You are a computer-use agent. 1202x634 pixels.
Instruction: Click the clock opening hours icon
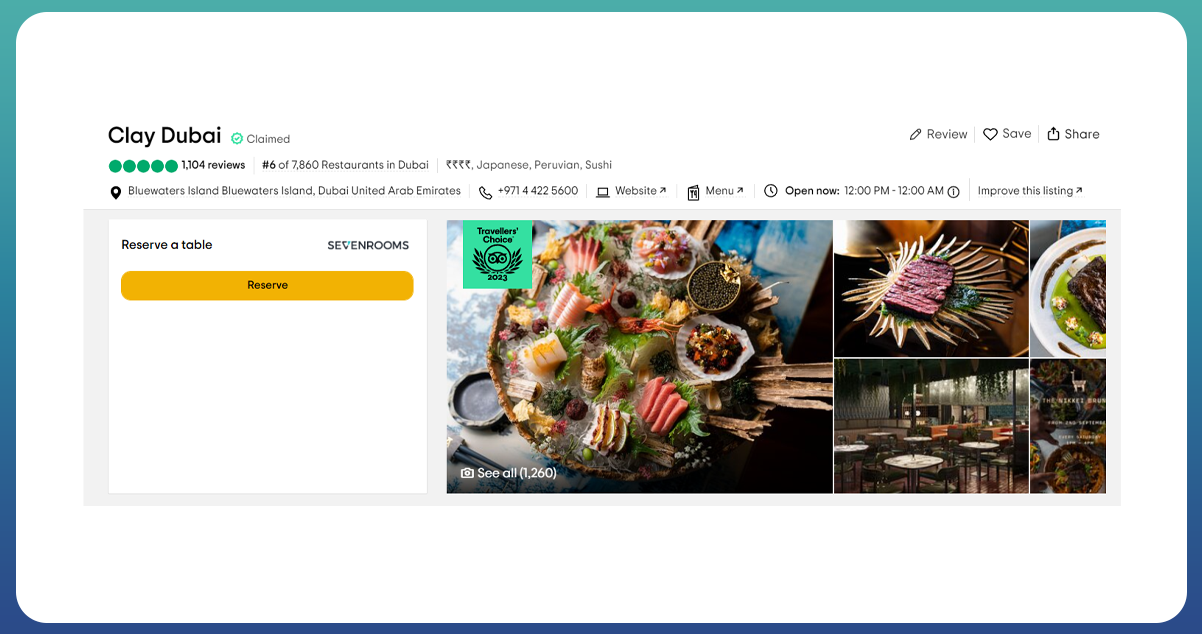point(771,191)
